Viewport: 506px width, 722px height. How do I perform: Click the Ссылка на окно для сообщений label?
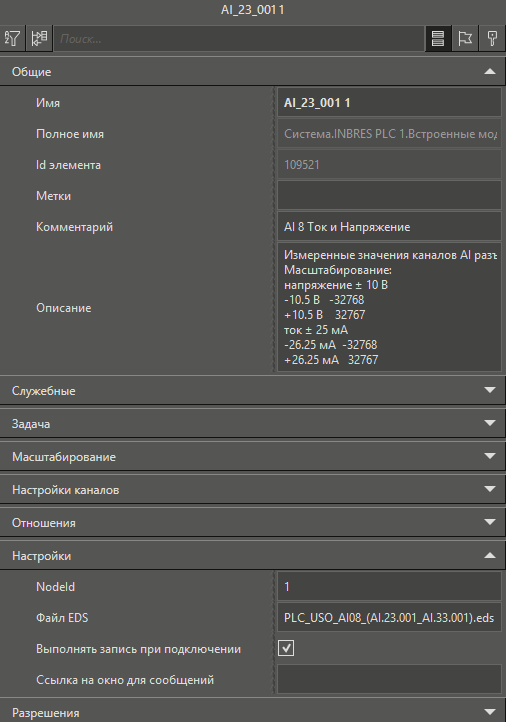pos(125,680)
